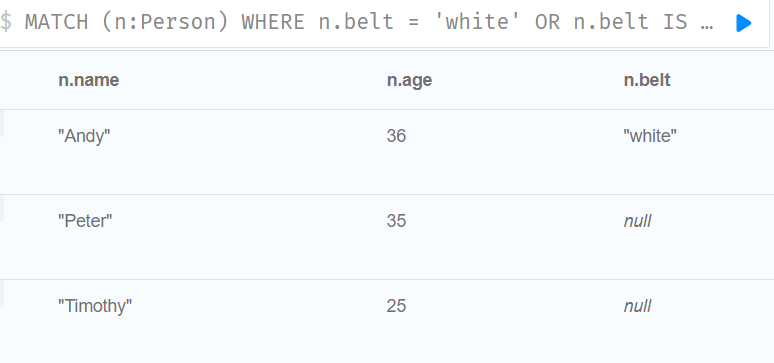Select the "Timothy" name cell
Image resolution: width=774 pixels, height=363 pixels.
pyautogui.click(x=95, y=306)
